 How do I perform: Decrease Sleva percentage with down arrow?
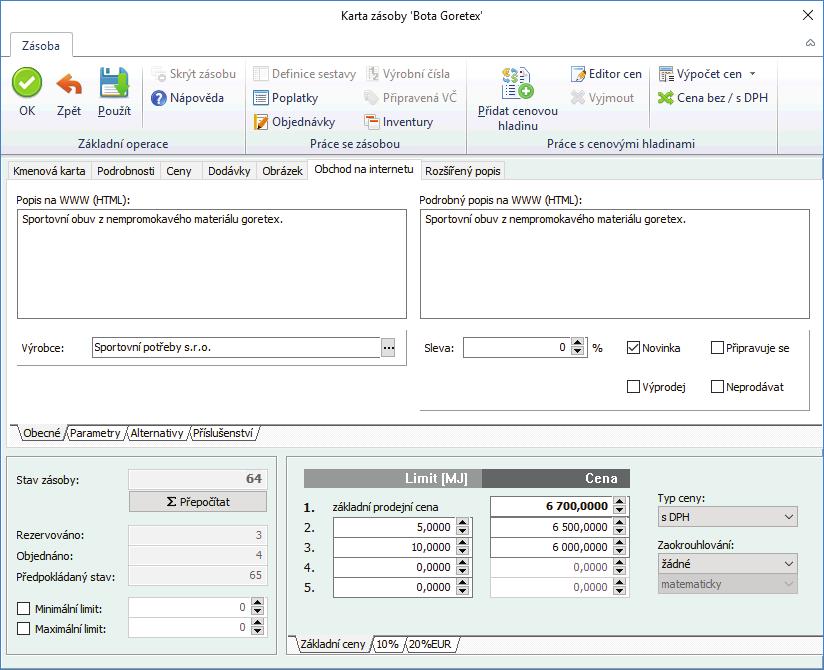tap(578, 352)
